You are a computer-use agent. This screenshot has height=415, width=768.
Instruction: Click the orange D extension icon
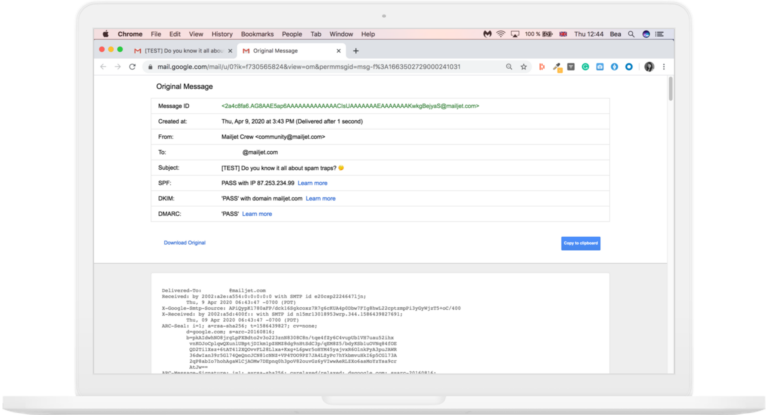542,67
